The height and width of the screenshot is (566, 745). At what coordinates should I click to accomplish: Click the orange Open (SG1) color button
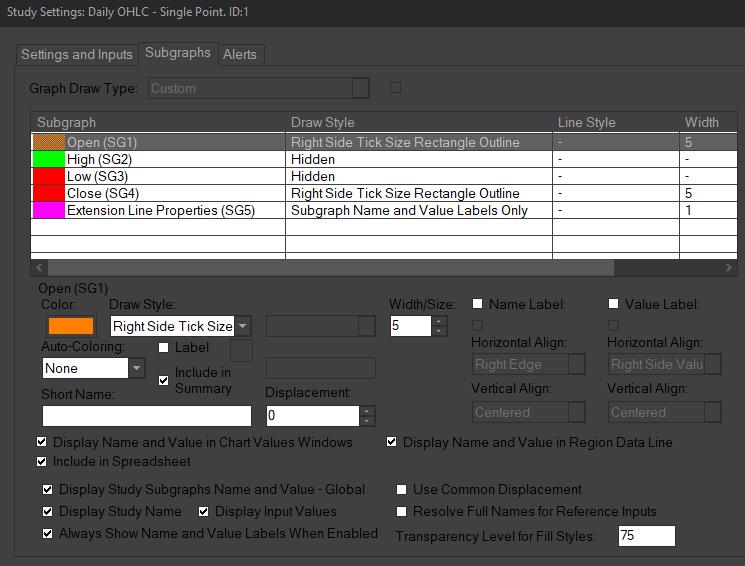[70, 326]
